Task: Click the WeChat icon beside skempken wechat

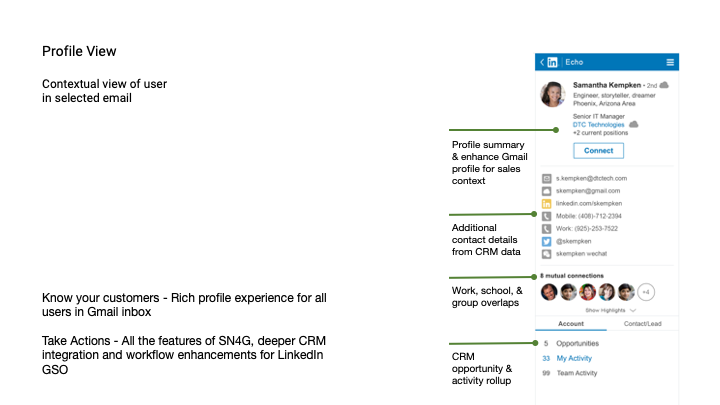Action: 546,254
